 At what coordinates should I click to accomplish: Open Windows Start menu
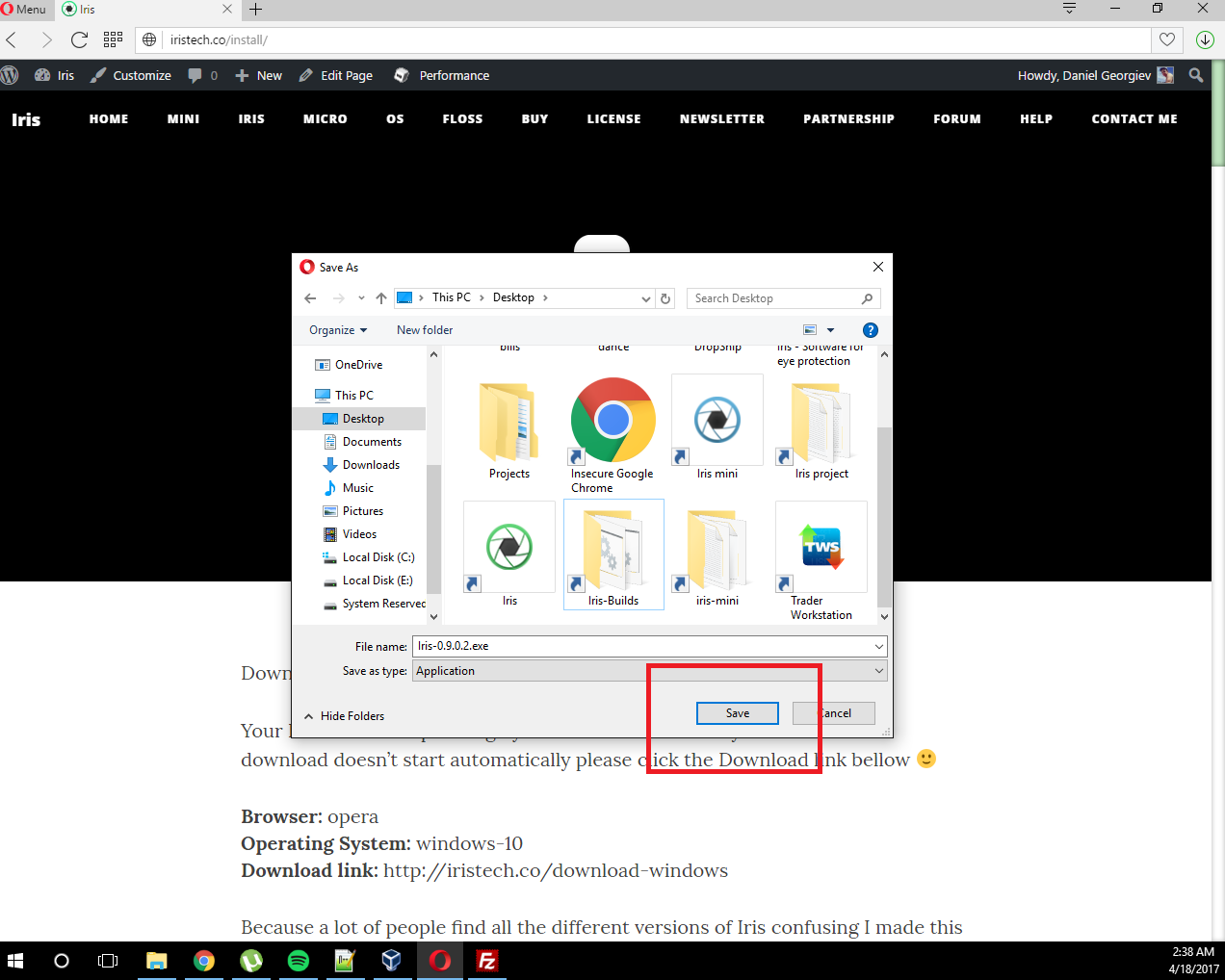click(15, 961)
